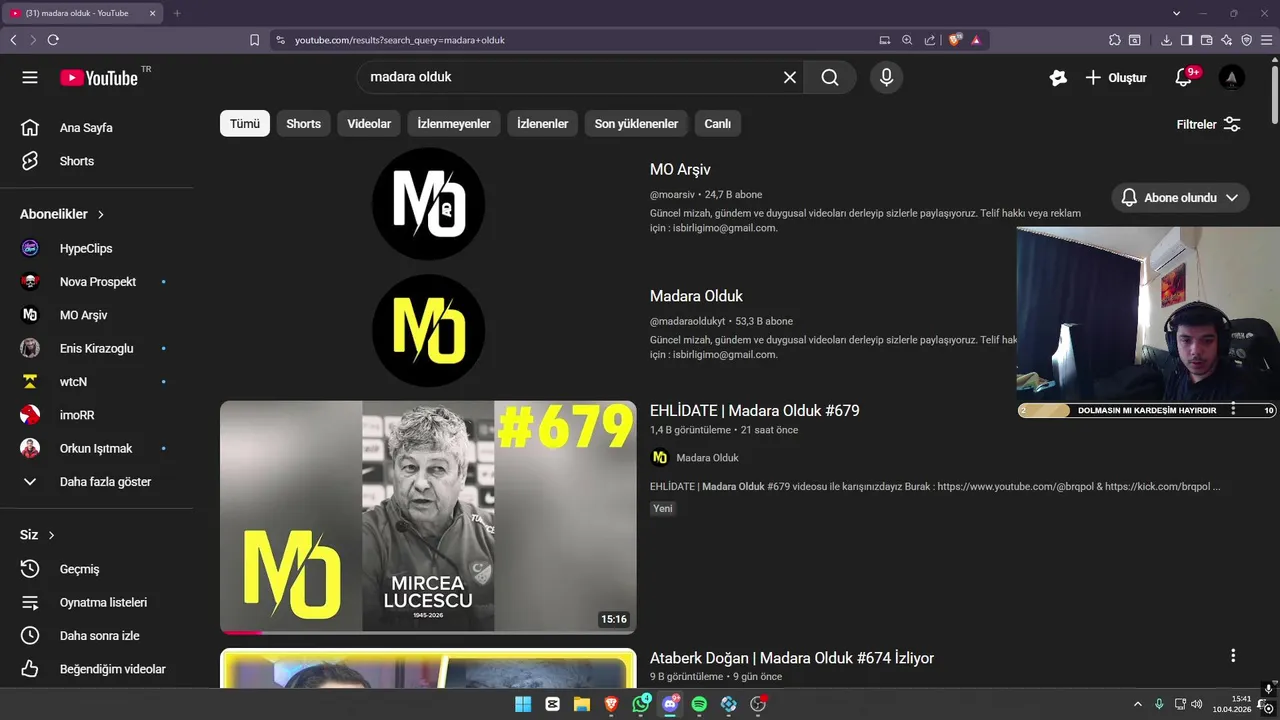Open the Madara Olduk channel title result
The height and width of the screenshot is (720, 1280).
pyautogui.click(x=696, y=296)
